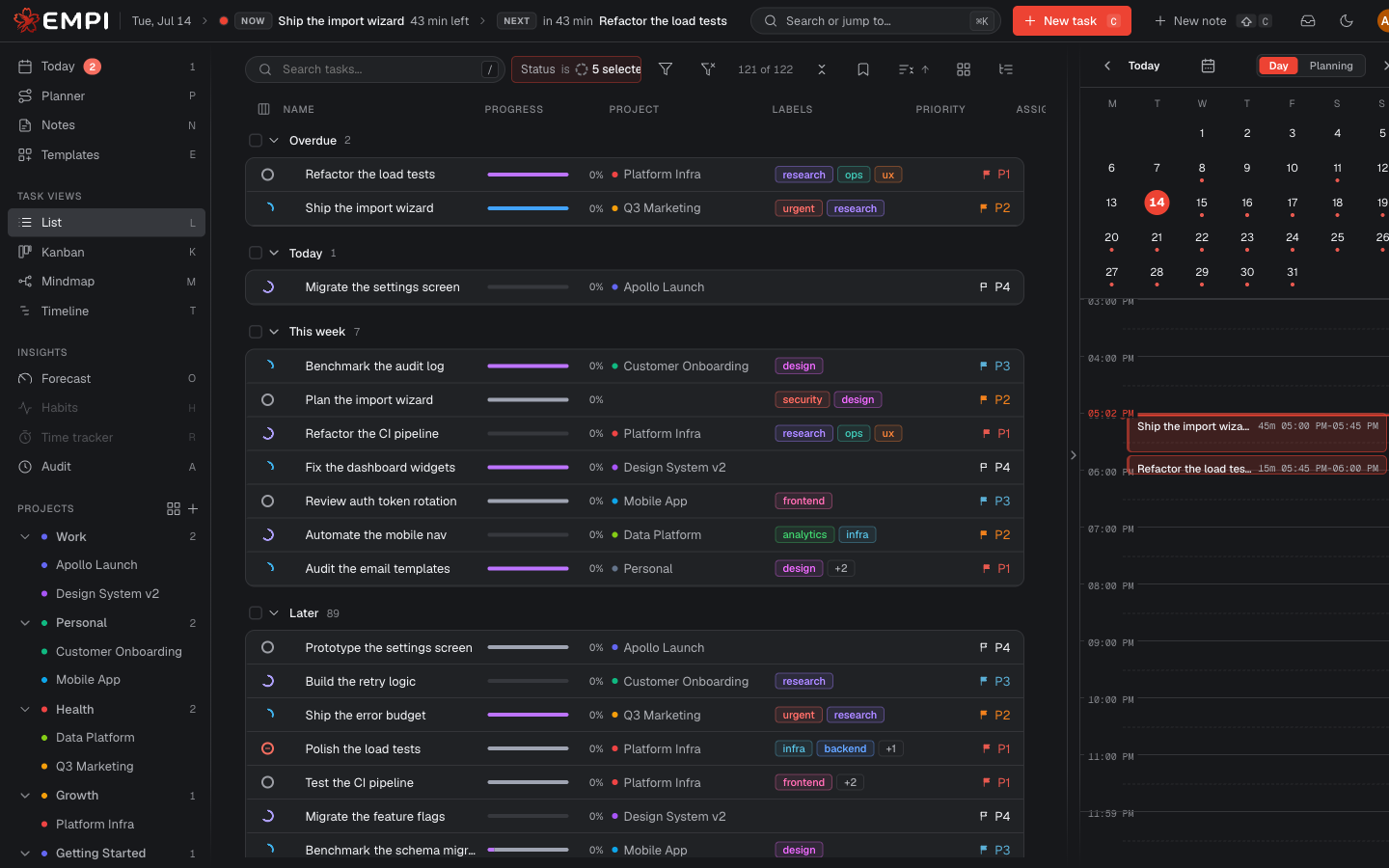The width and height of the screenshot is (1389, 868).
Task: Click the New note button
Action: (x=1190, y=20)
